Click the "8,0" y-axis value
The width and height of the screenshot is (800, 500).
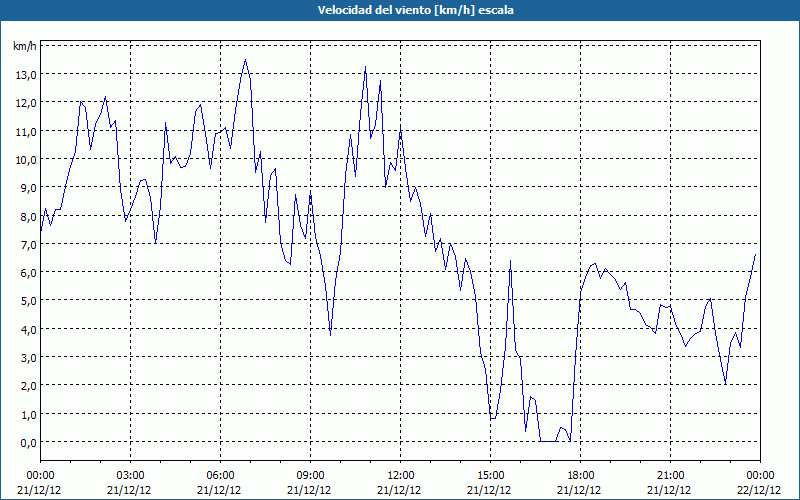[29, 216]
